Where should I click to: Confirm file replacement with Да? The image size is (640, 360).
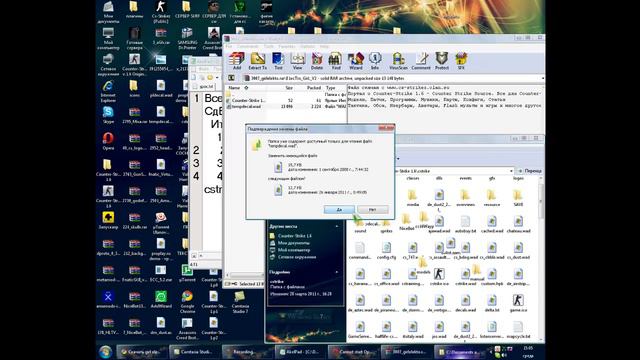[x=339, y=209]
